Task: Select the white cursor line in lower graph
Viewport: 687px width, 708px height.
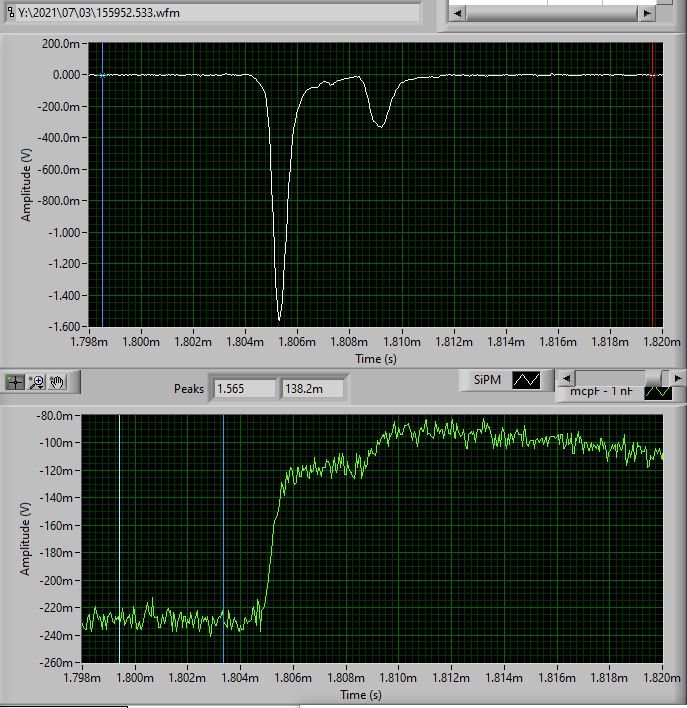Action: pos(119,539)
